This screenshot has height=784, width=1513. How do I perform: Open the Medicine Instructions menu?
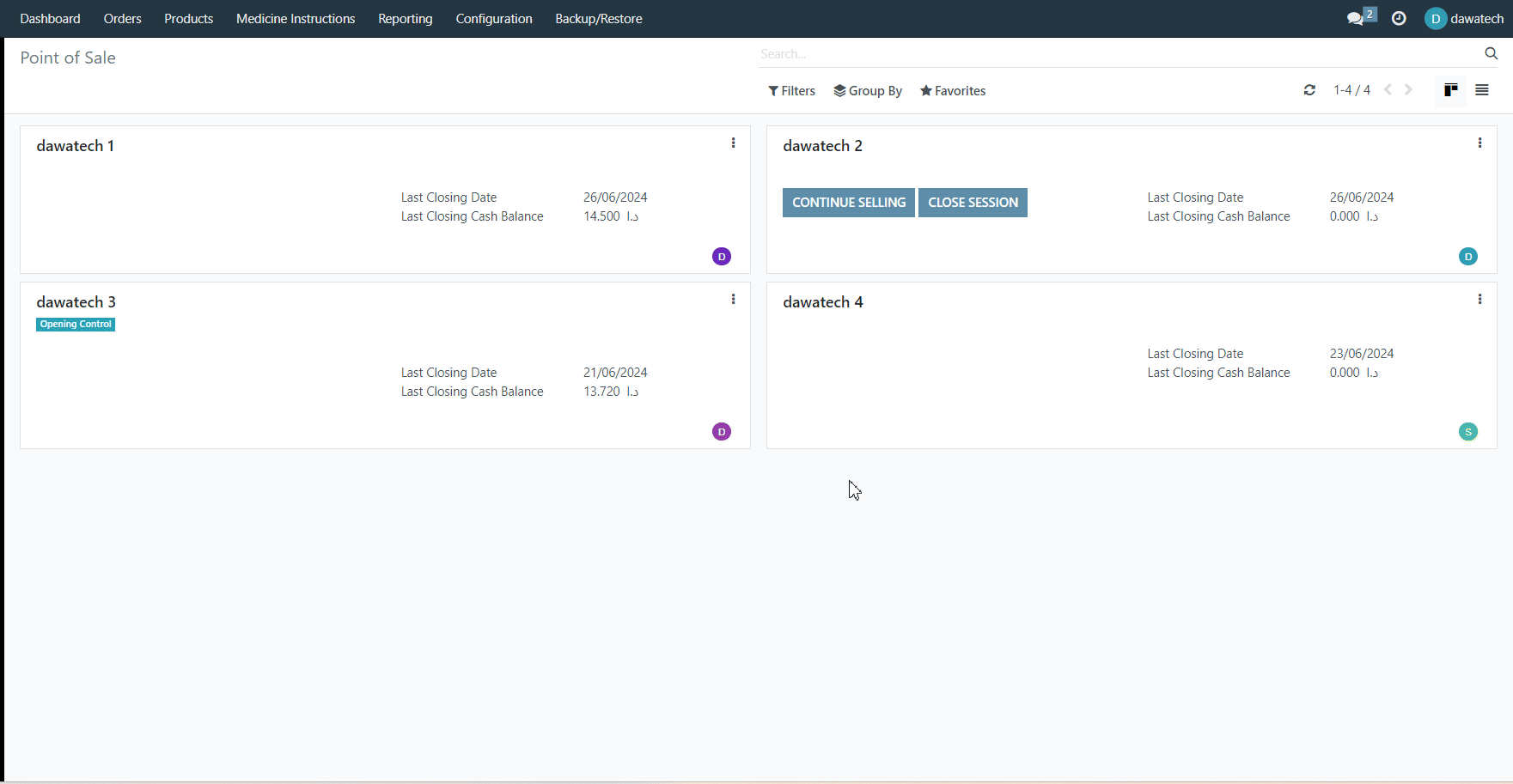point(296,19)
